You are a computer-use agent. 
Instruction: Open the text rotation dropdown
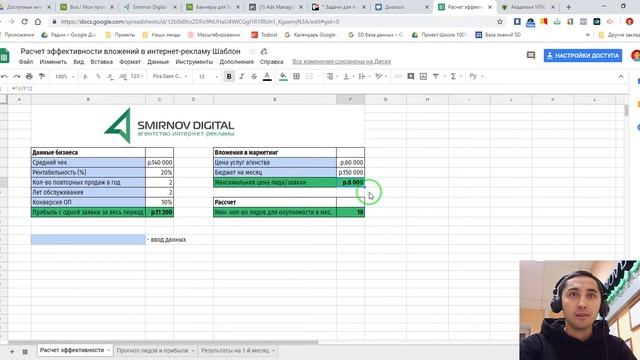[x=380, y=76]
